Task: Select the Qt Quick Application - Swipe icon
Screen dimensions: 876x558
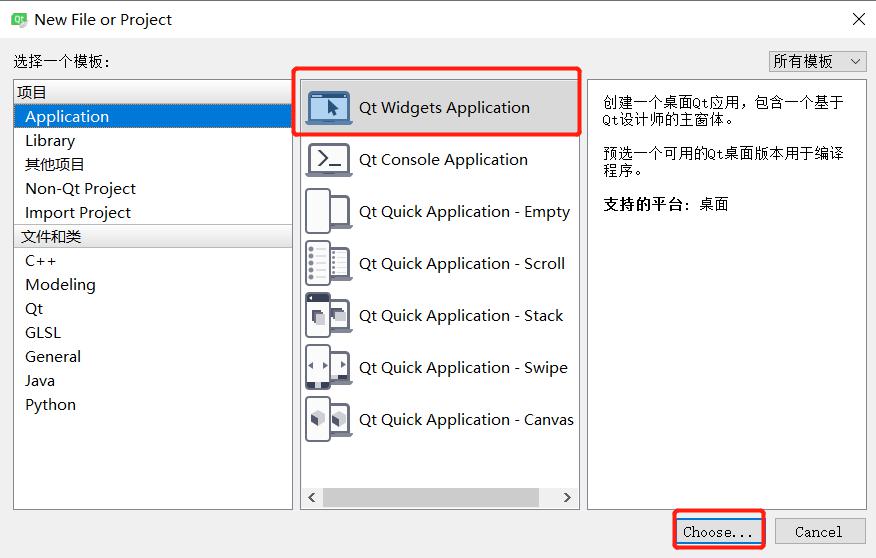Action: pos(328,367)
